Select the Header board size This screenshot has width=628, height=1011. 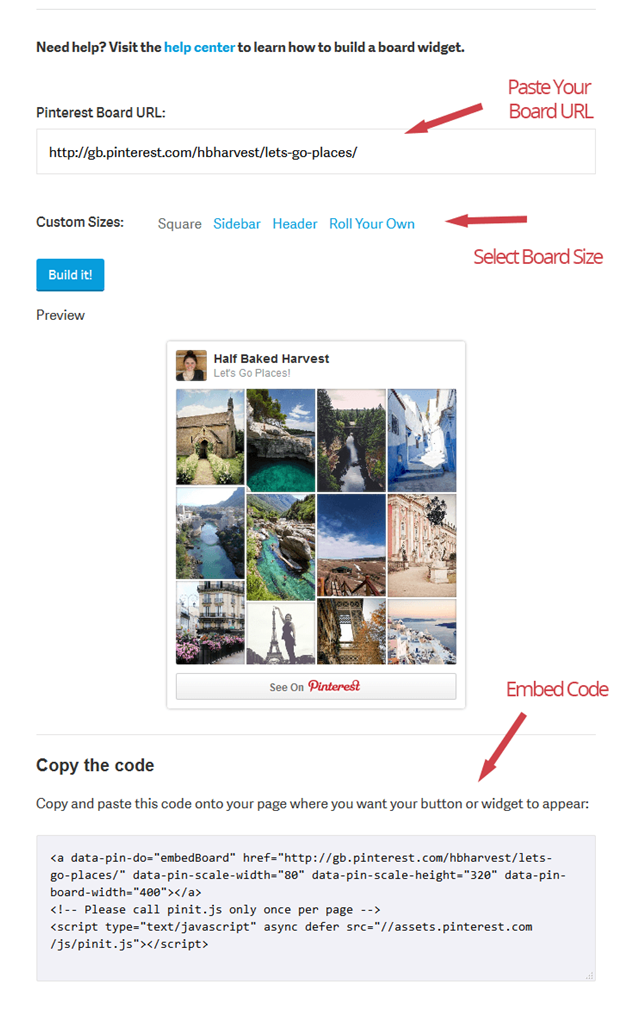pos(294,224)
